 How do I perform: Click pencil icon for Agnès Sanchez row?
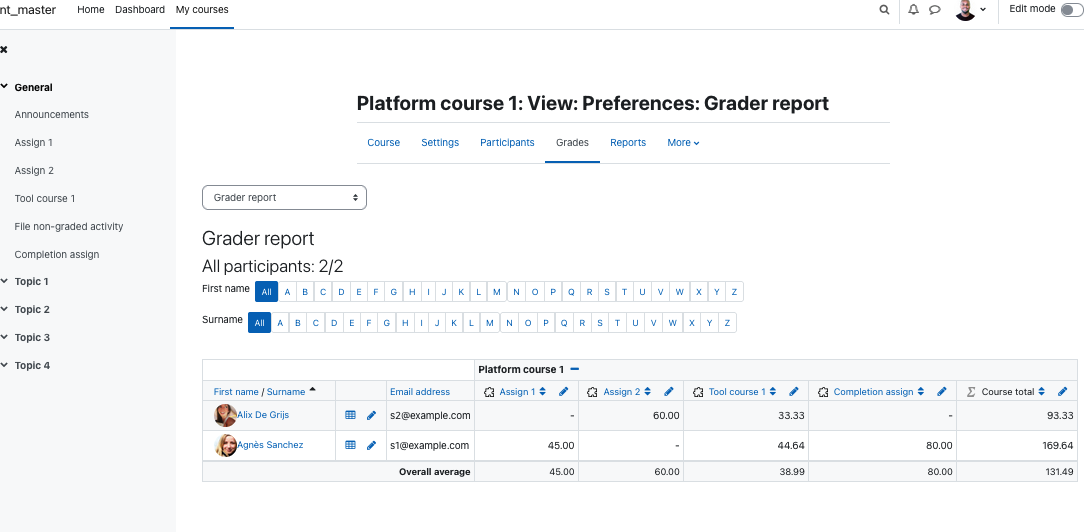point(371,446)
